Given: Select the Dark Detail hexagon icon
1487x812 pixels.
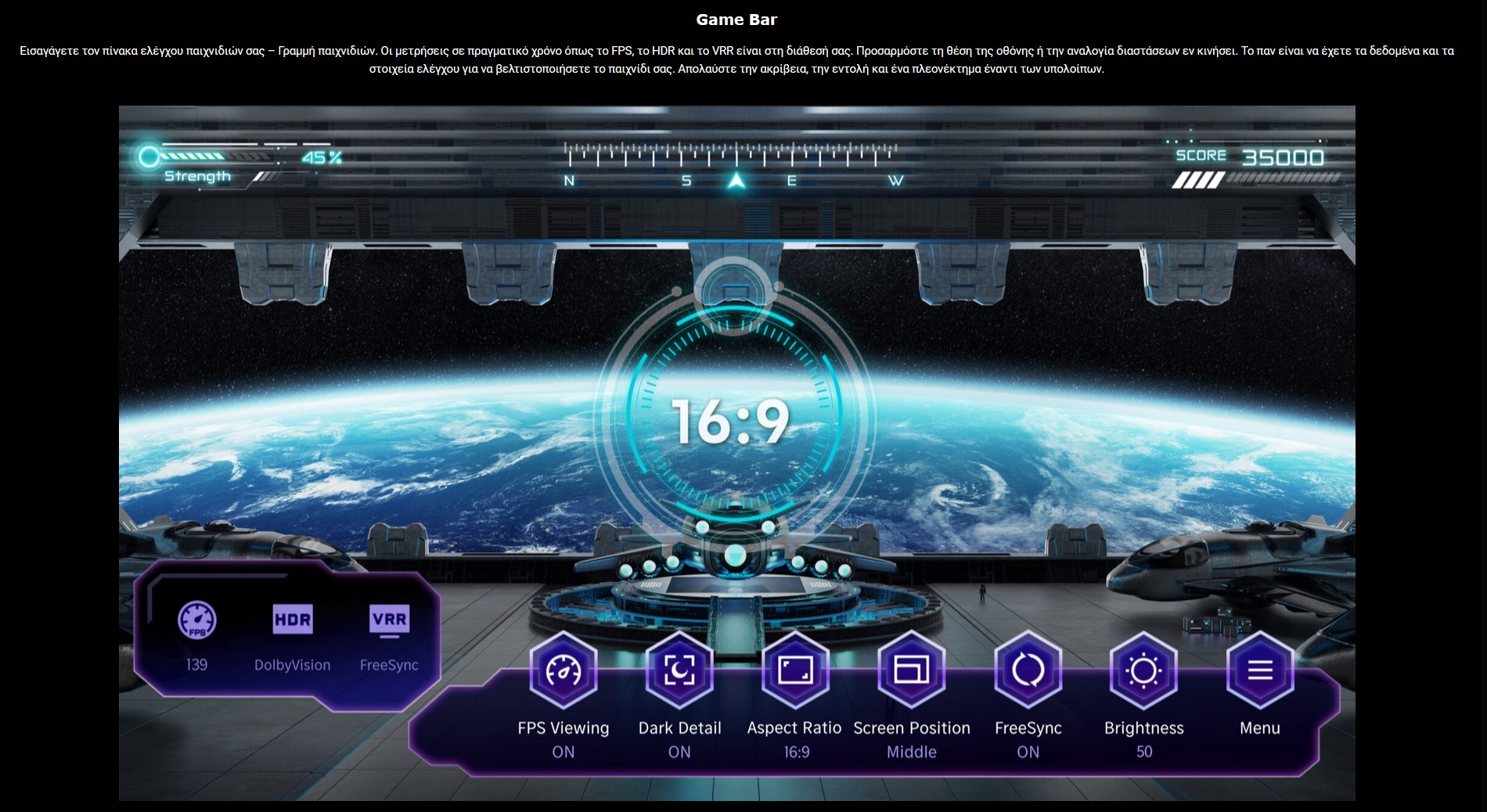Looking at the screenshot, I should coord(679,670).
